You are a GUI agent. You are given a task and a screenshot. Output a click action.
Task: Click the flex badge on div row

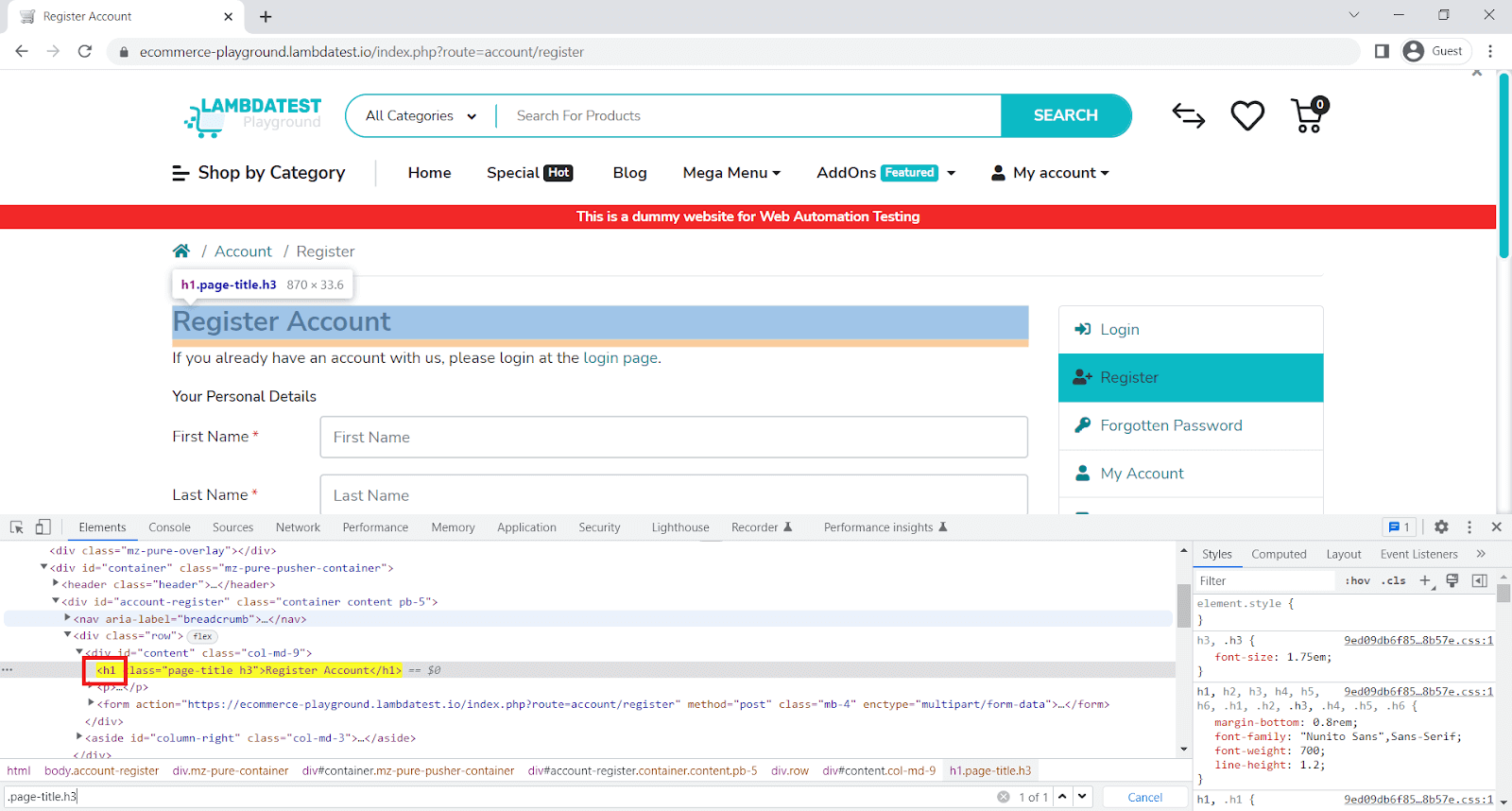tap(202, 636)
